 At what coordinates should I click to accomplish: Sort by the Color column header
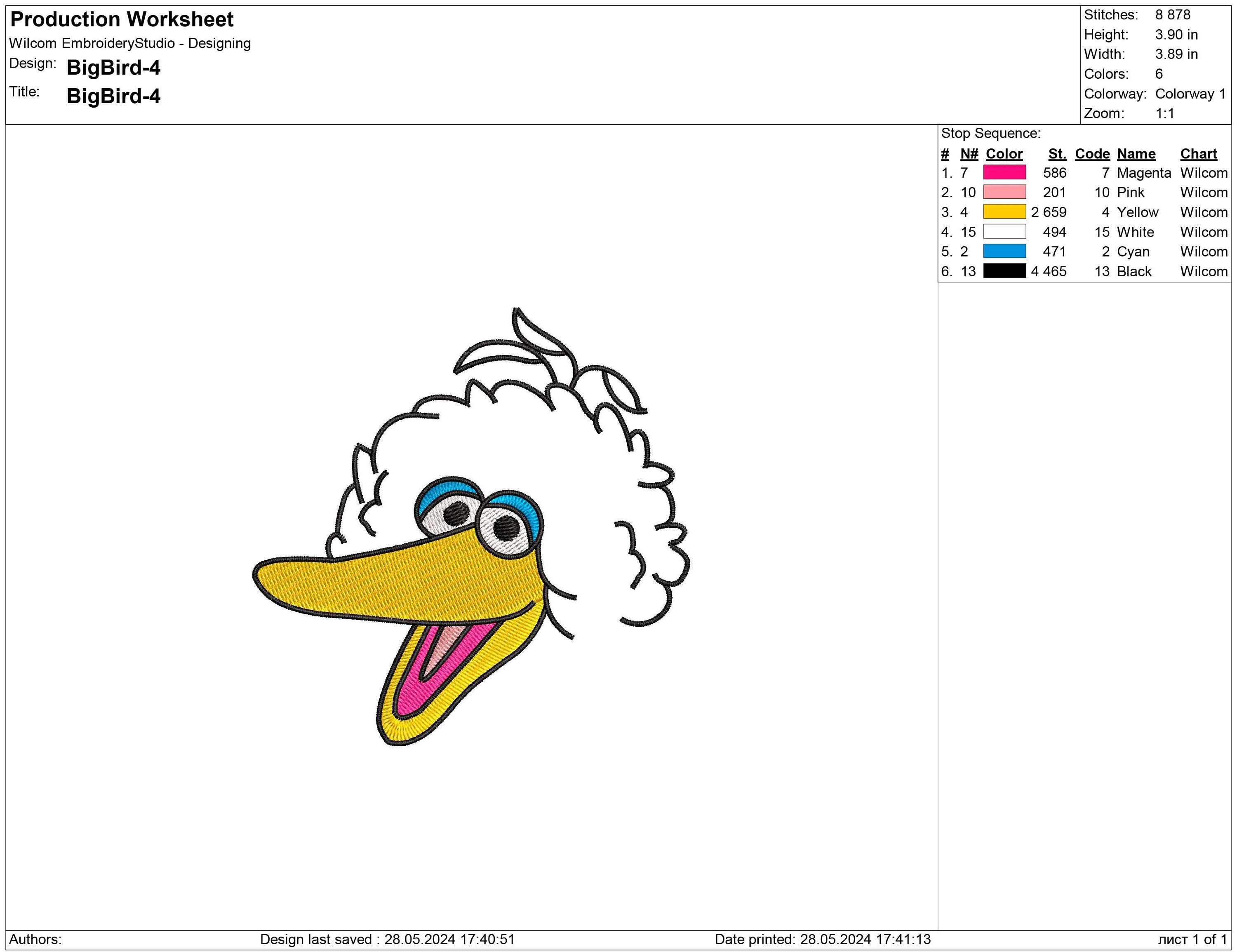click(1004, 153)
